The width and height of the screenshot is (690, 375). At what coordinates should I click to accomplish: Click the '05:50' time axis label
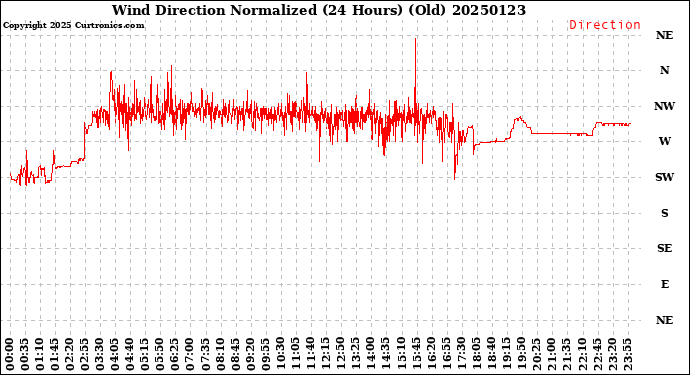160,354
